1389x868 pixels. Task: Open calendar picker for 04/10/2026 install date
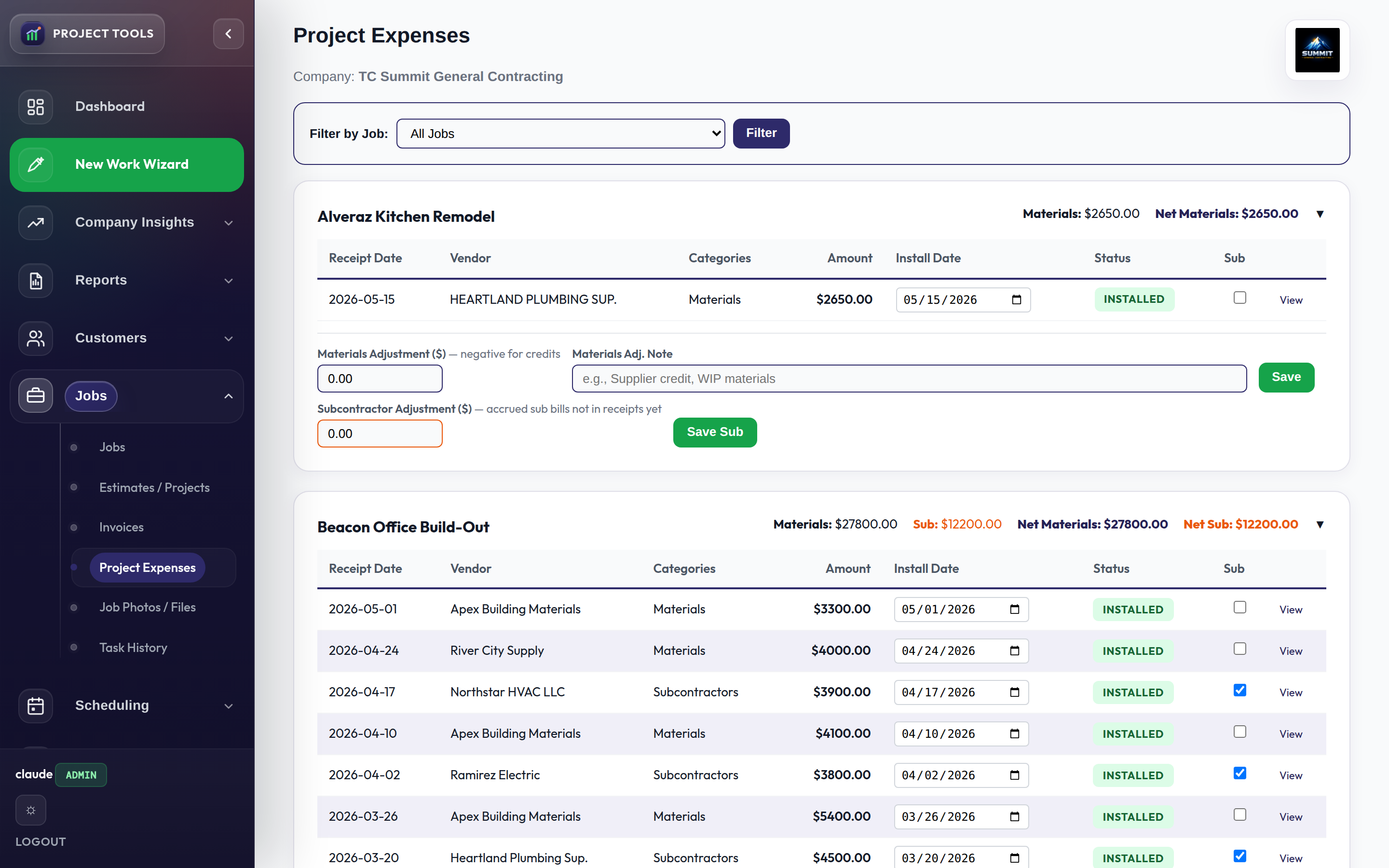[x=1015, y=733]
